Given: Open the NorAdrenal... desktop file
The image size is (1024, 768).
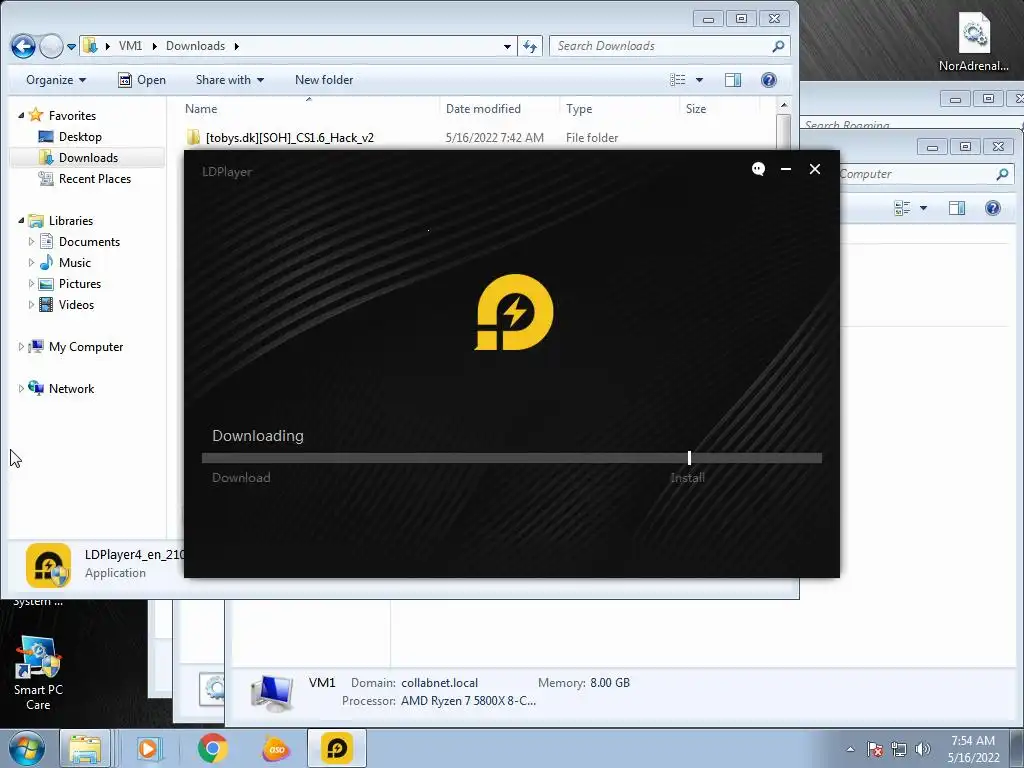Looking at the screenshot, I should (973, 42).
